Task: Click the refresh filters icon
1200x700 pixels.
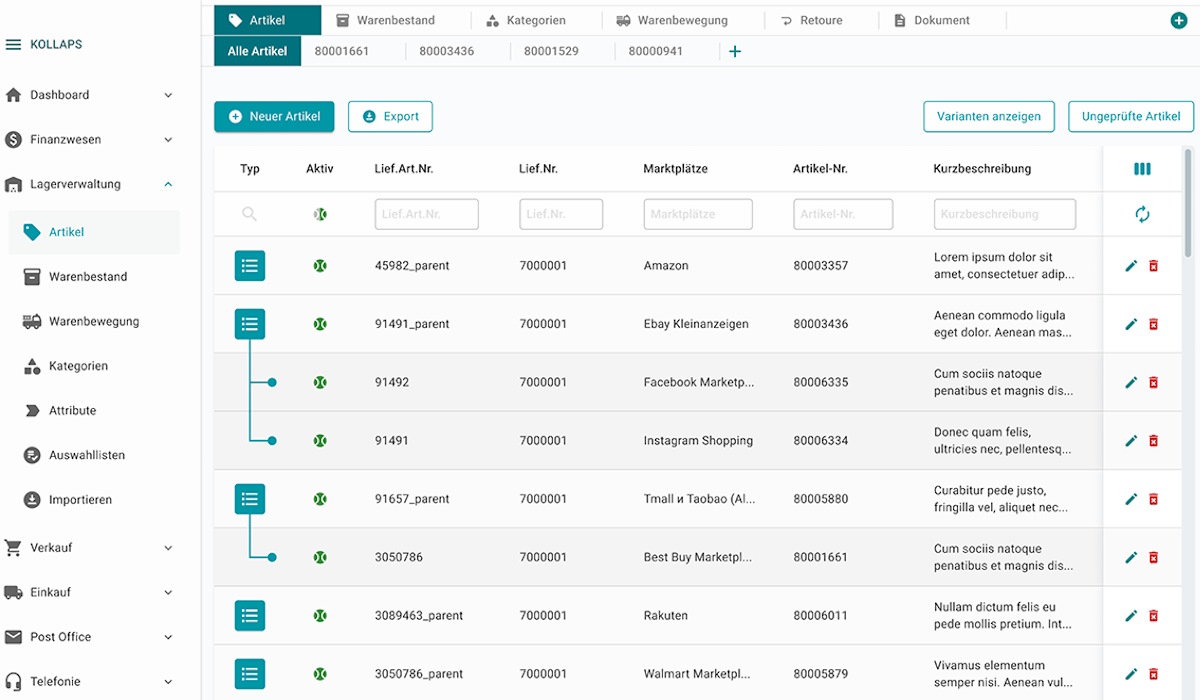Action: point(1142,214)
